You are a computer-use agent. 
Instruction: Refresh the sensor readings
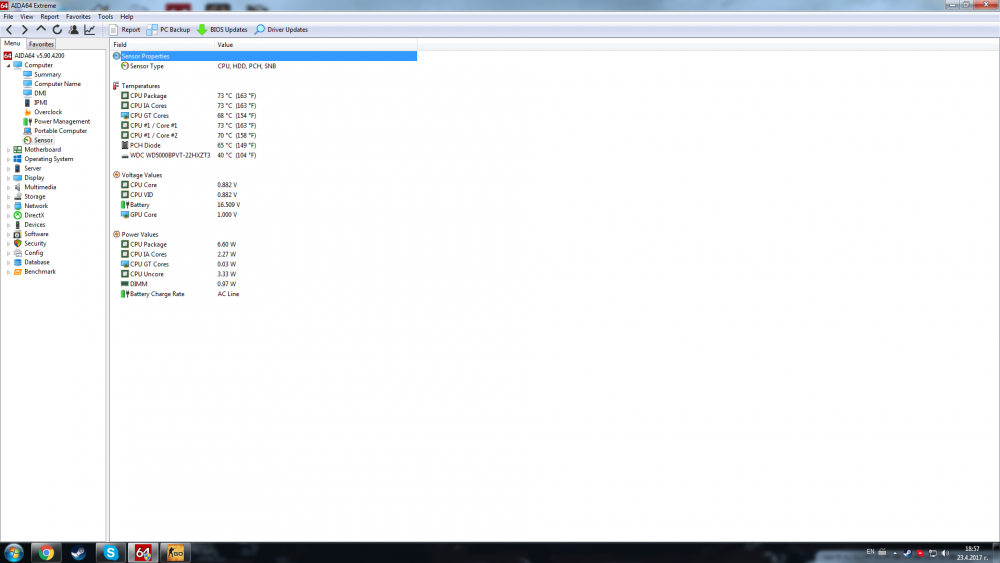[x=57, y=29]
